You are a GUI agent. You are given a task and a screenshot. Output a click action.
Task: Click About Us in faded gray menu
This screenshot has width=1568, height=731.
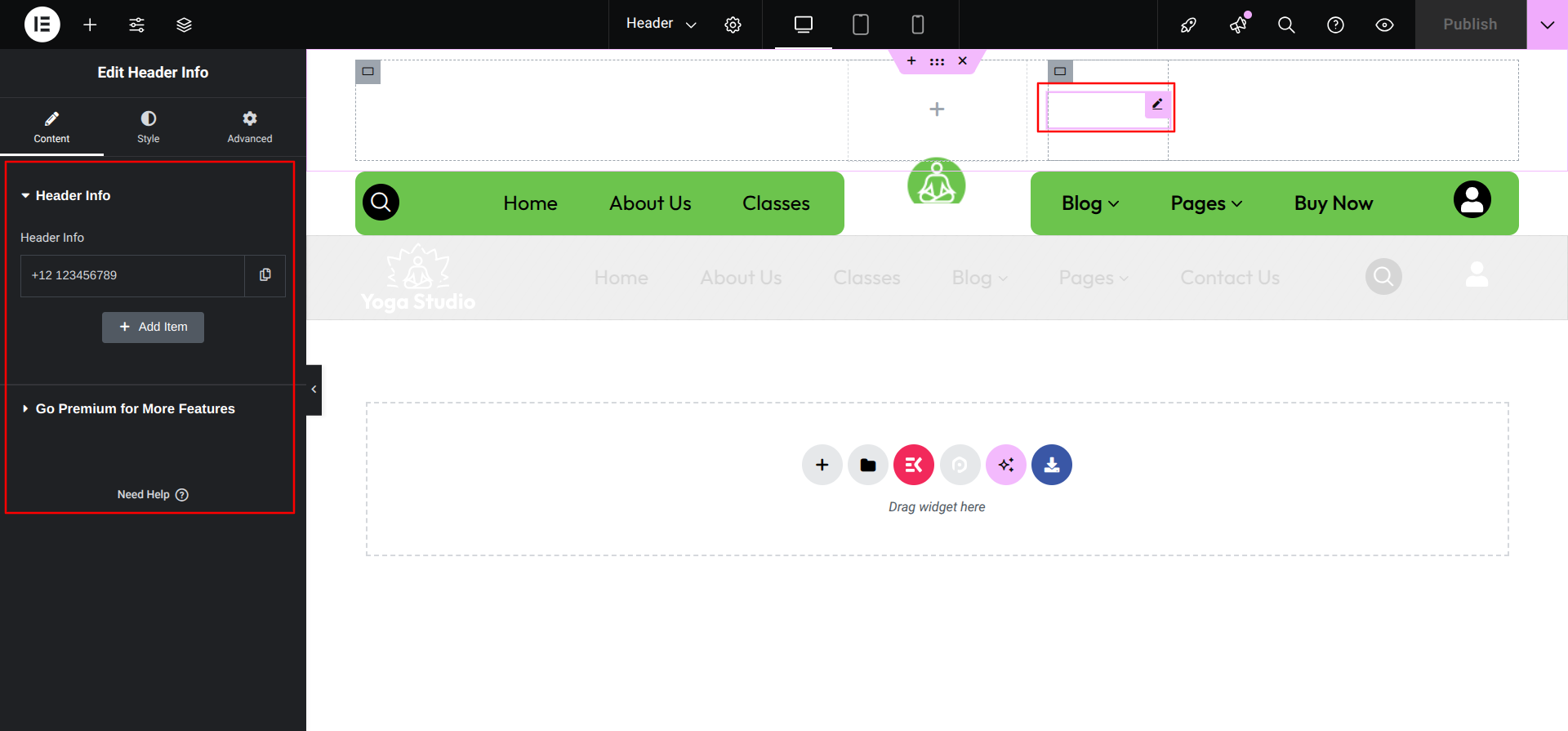coord(741,278)
